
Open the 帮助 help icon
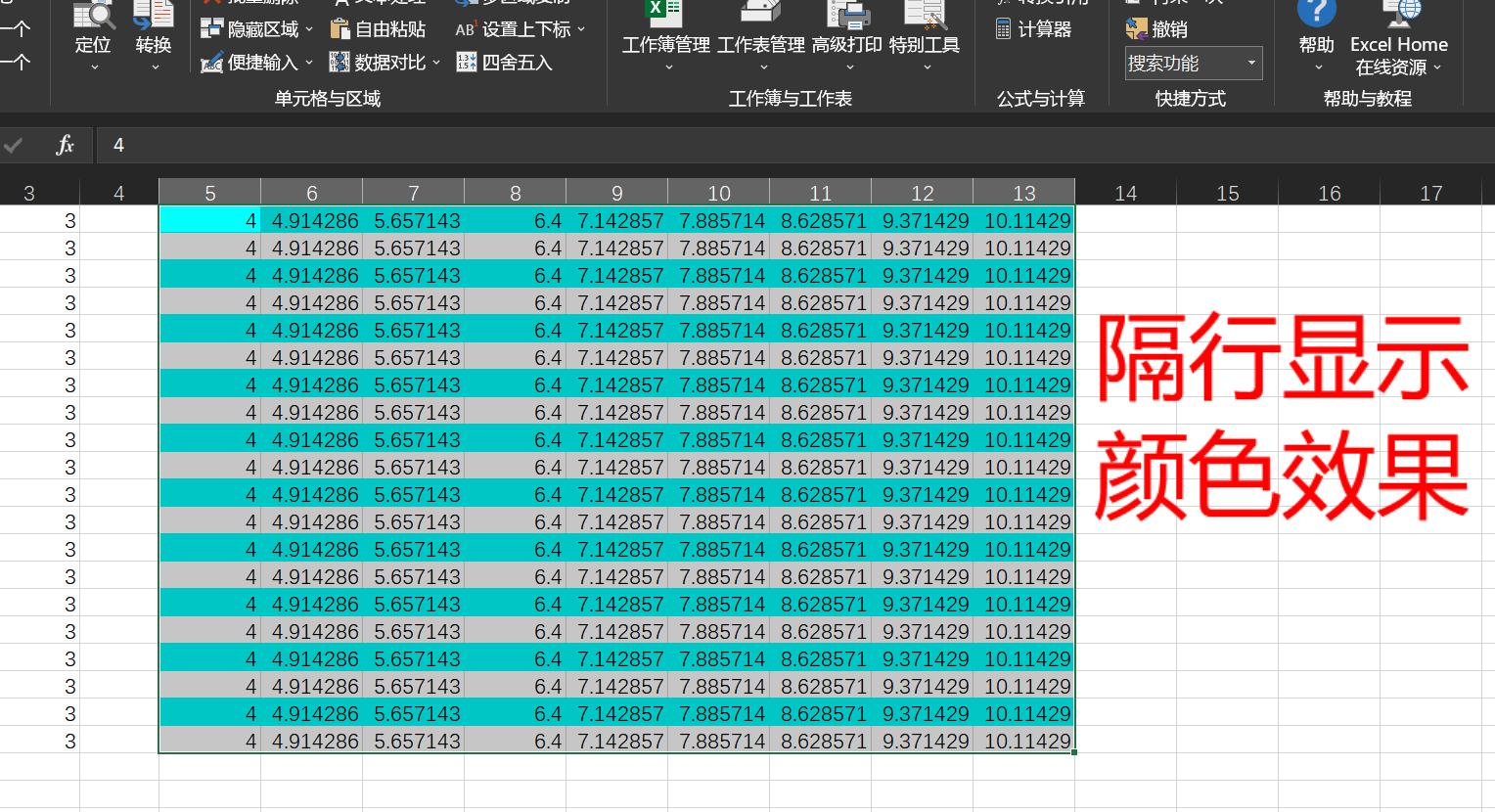pos(1316,14)
